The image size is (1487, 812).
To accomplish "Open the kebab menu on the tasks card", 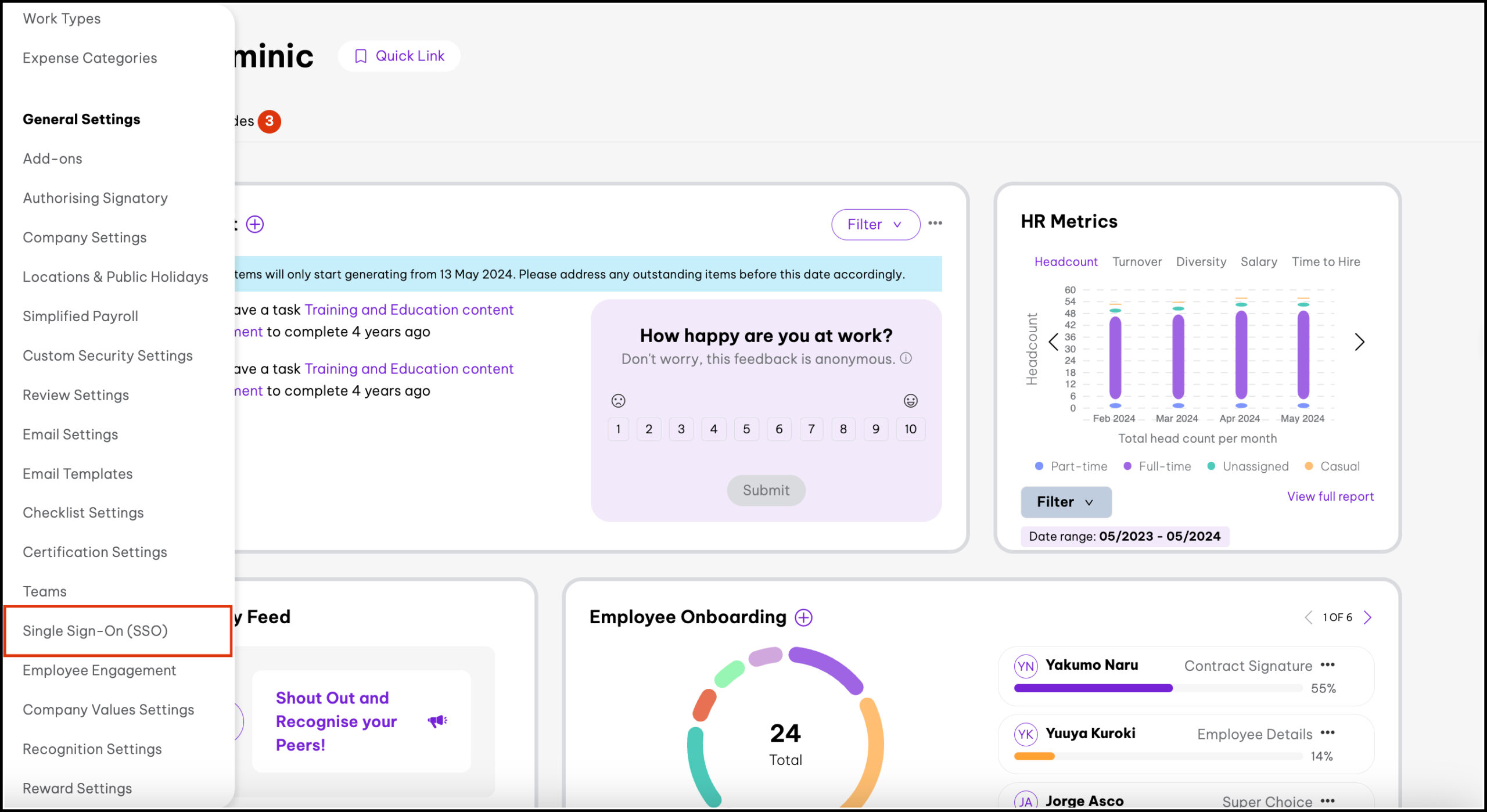I will 936,224.
